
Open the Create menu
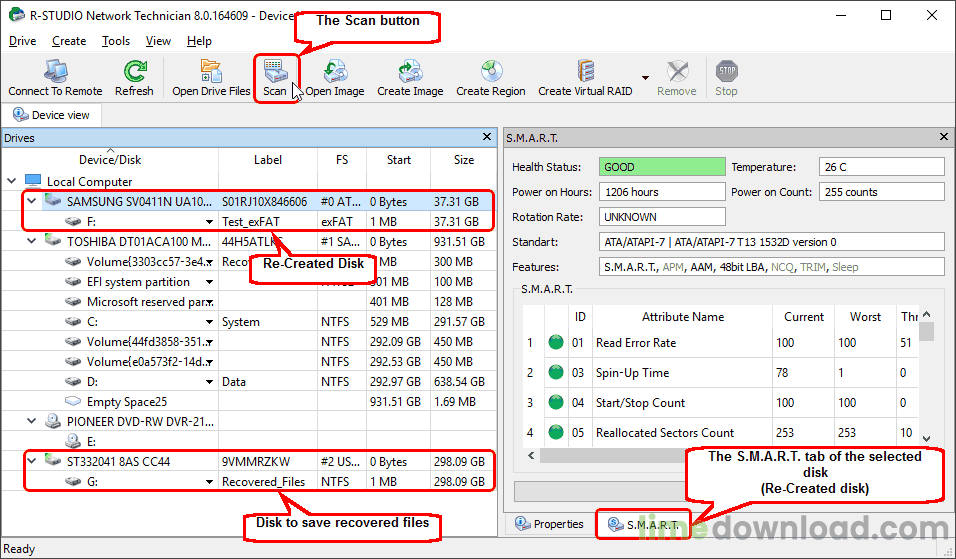pos(69,41)
